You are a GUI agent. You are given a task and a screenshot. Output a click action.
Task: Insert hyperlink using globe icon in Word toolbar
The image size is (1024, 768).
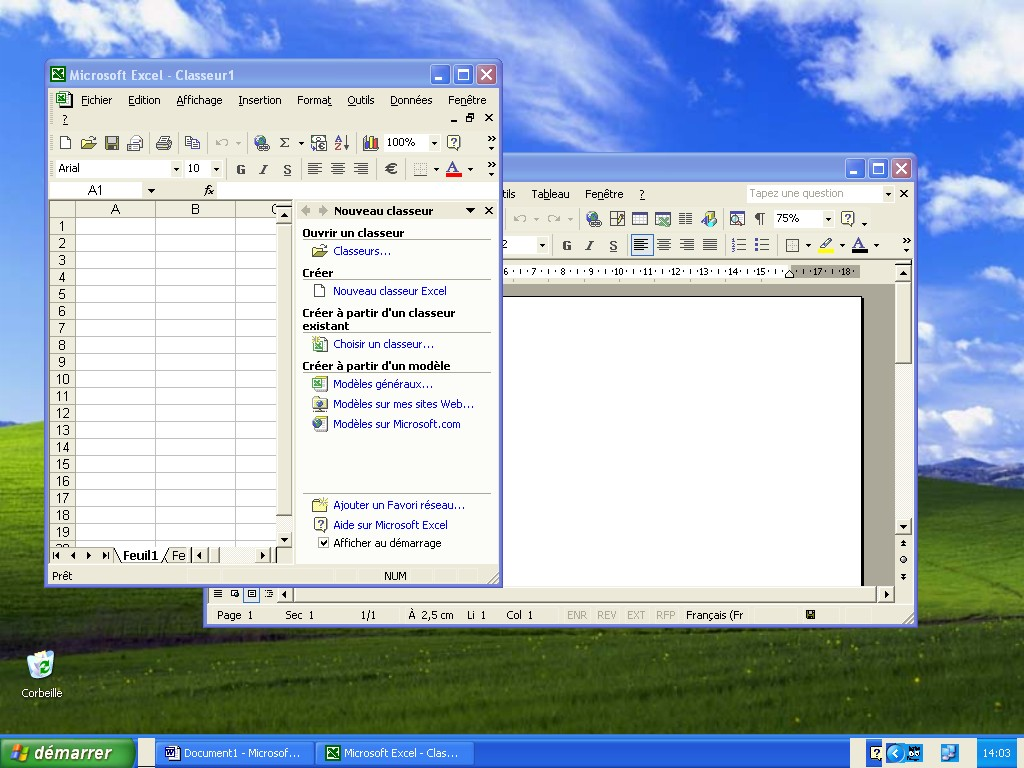click(x=594, y=218)
